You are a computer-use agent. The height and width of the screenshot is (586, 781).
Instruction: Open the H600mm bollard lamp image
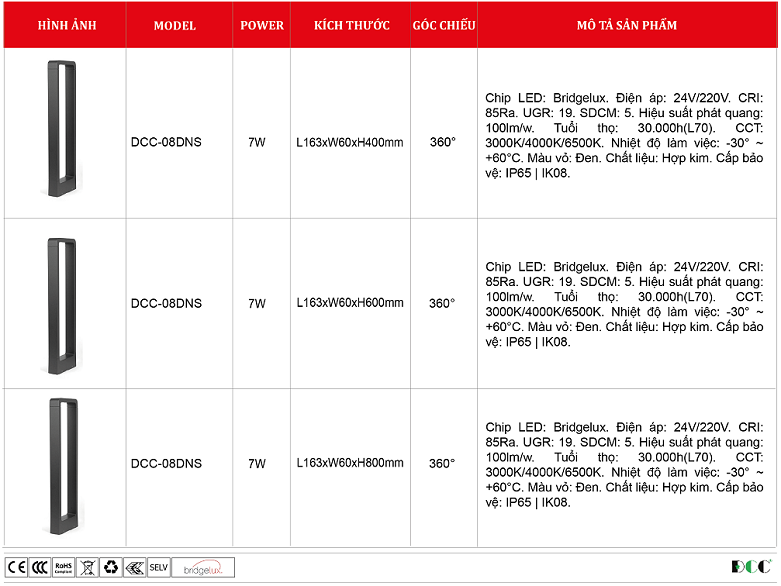tap(62, 303)
